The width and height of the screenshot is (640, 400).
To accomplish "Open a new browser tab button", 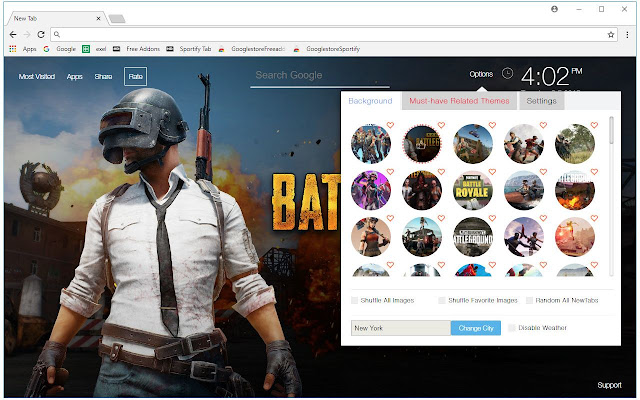I will pyautogui.click(x=117, y=19).
